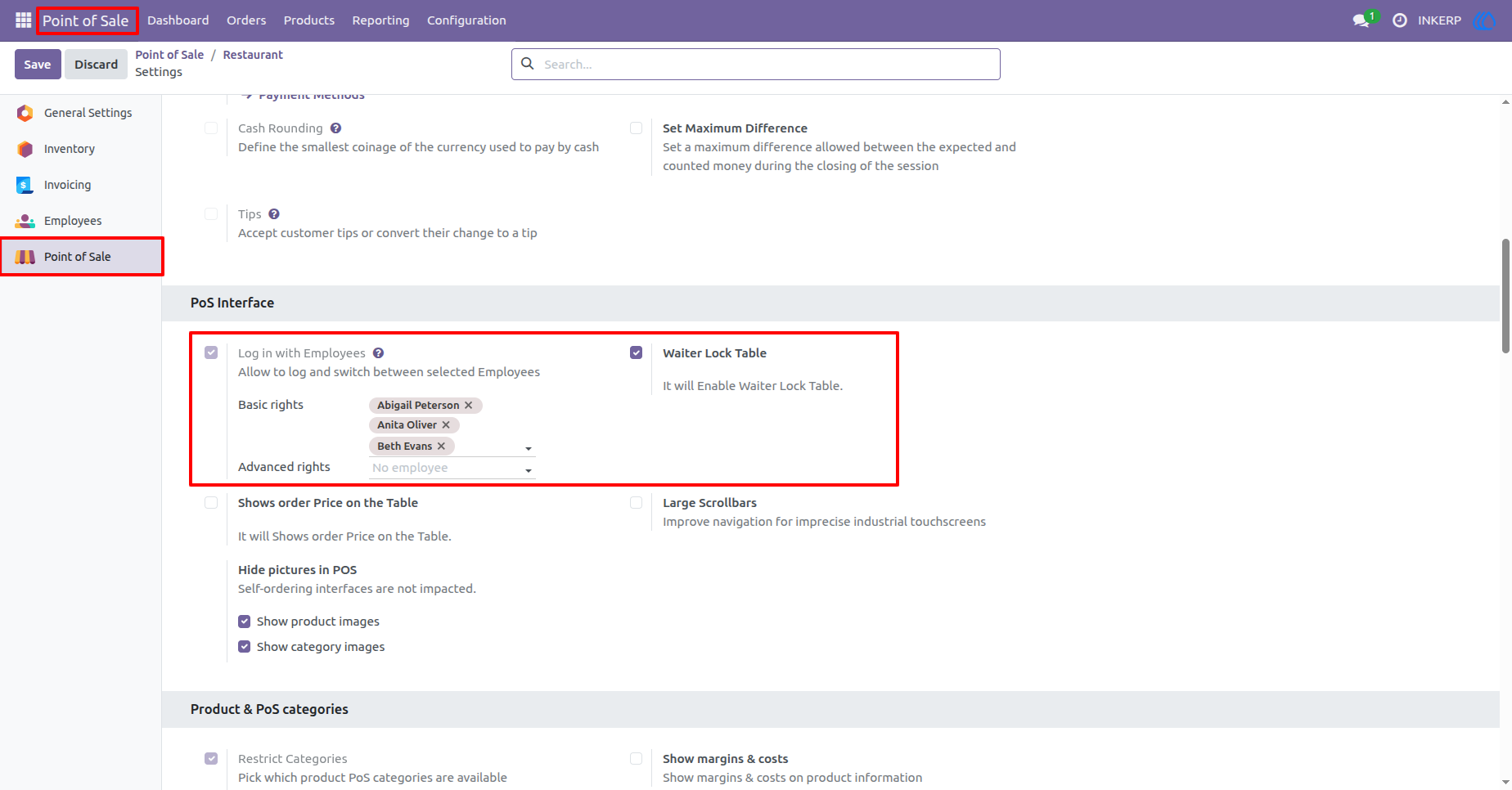Click the activities clock icon
Image resolution: width=1512 pixels, height=790 pixels.
pos(1400,20)
